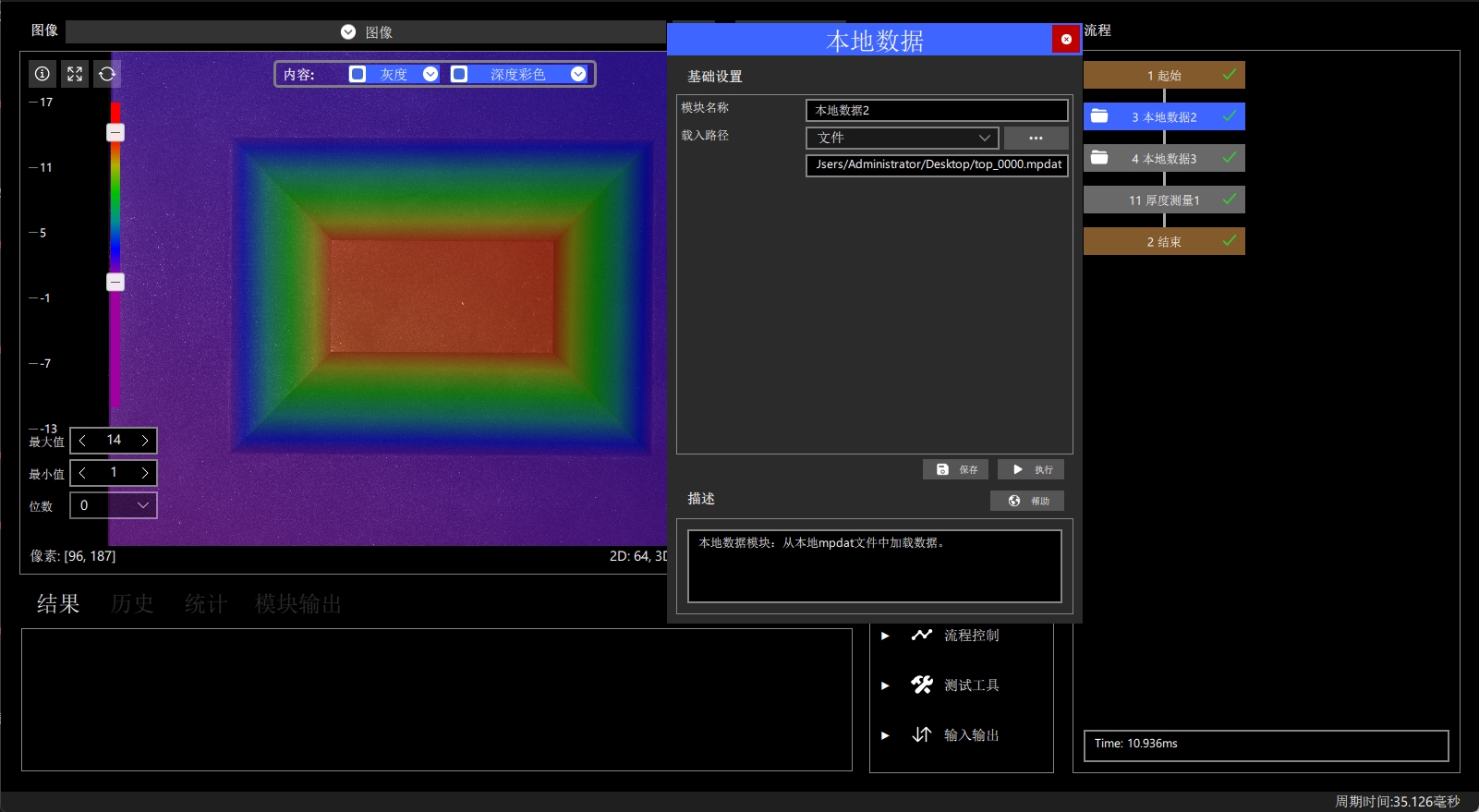Click the image info icon
The height and width of the screenshot is (812, 1479).
point(42,74)
